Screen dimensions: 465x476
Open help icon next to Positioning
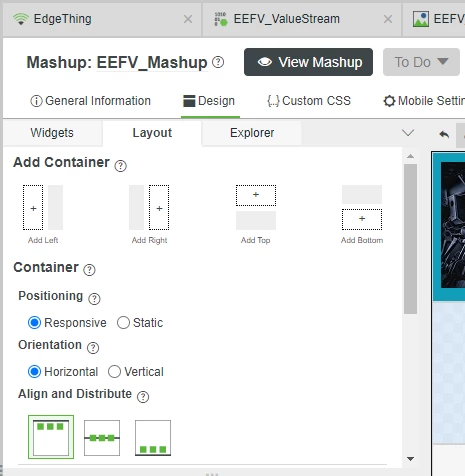click(x=94, y=299)
